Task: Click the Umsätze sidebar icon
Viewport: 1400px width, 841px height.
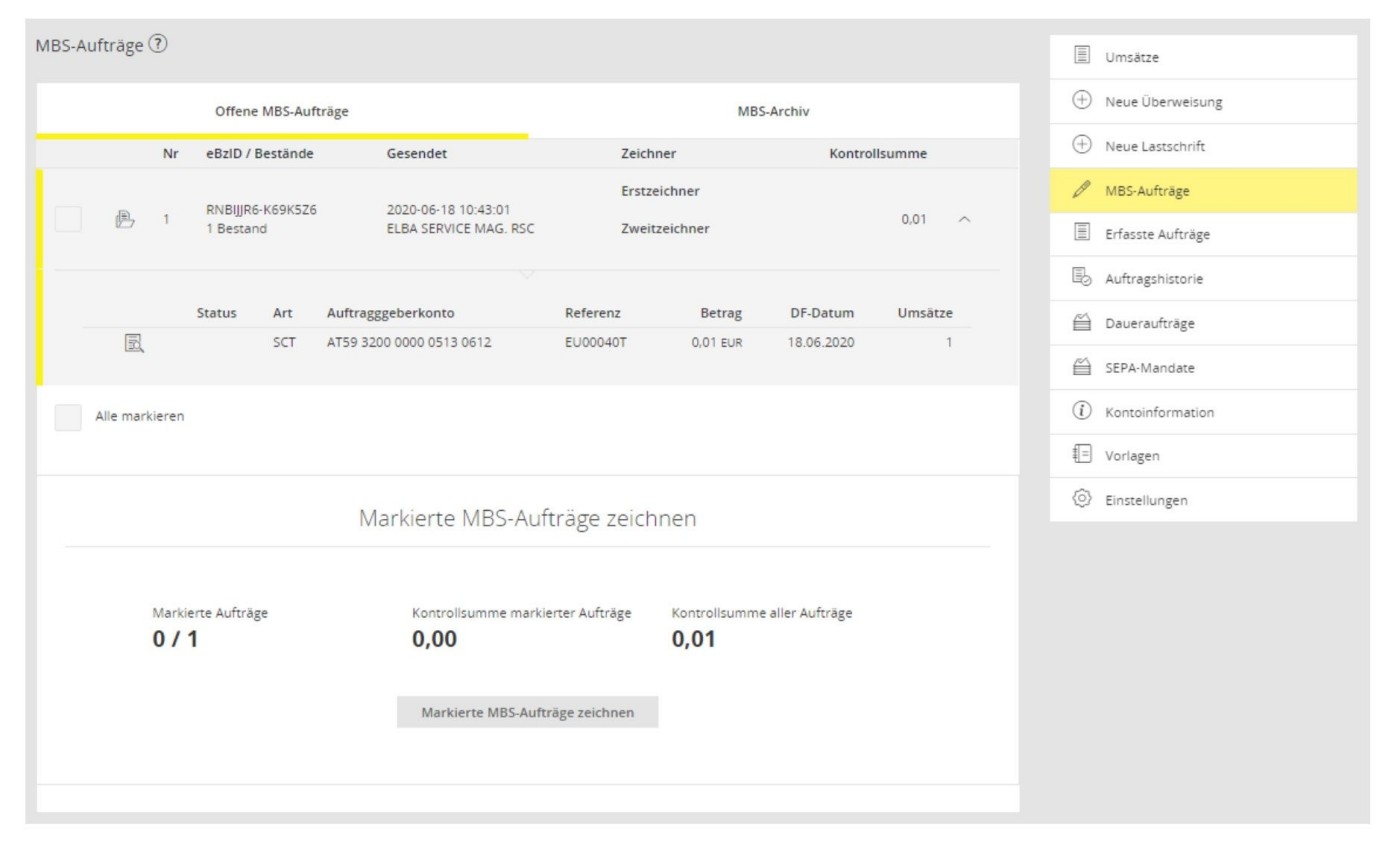Action: [x=1081, y=57]
